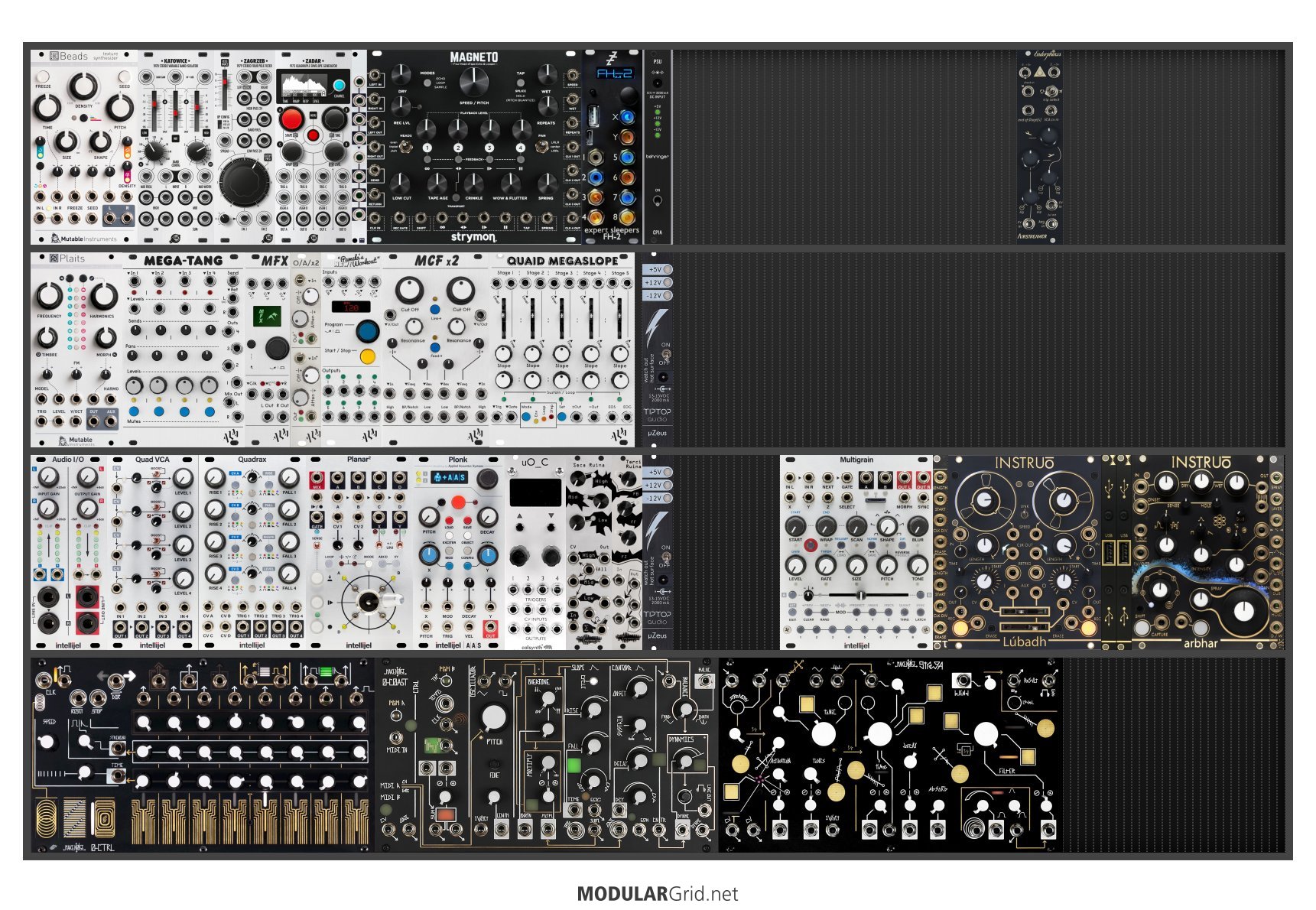Select the Make Noise 0-Coast module
Viewport: 1316px width, 910px height.
click(x=547, y=756)
